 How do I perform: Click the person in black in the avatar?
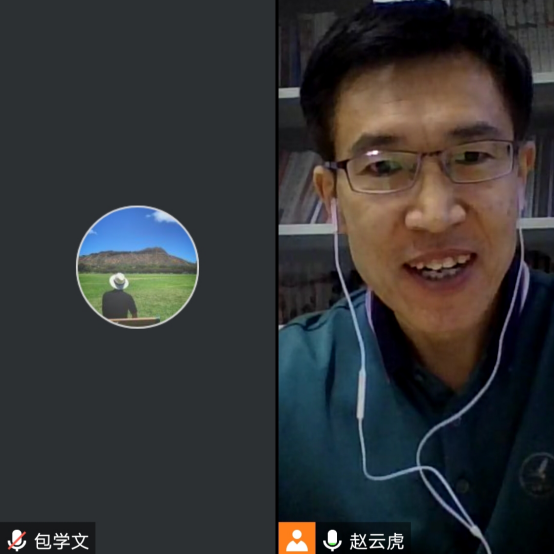pyautogui.click(x=119, y=299)
